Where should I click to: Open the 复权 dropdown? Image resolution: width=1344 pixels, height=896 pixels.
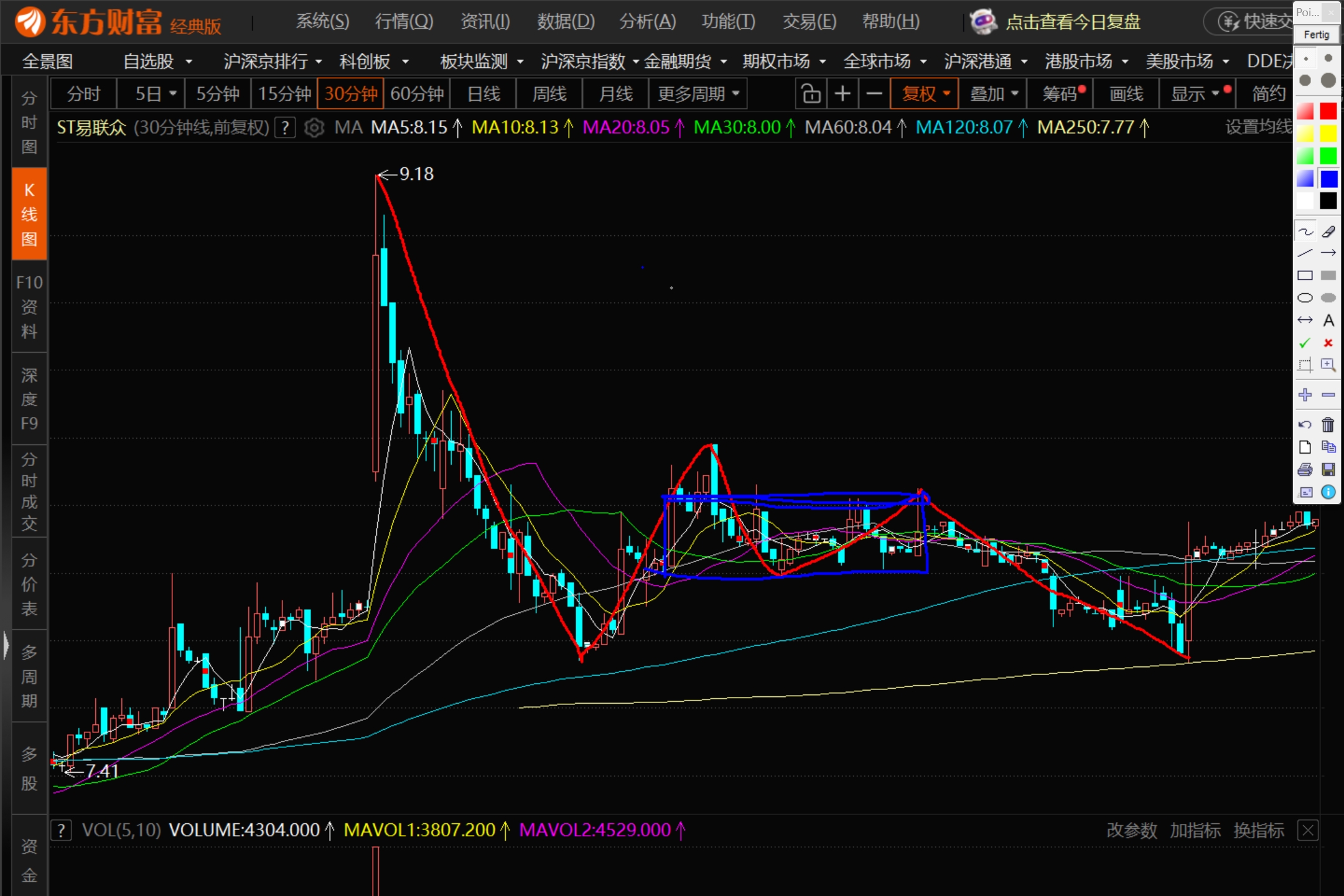(x=925, y=94)
